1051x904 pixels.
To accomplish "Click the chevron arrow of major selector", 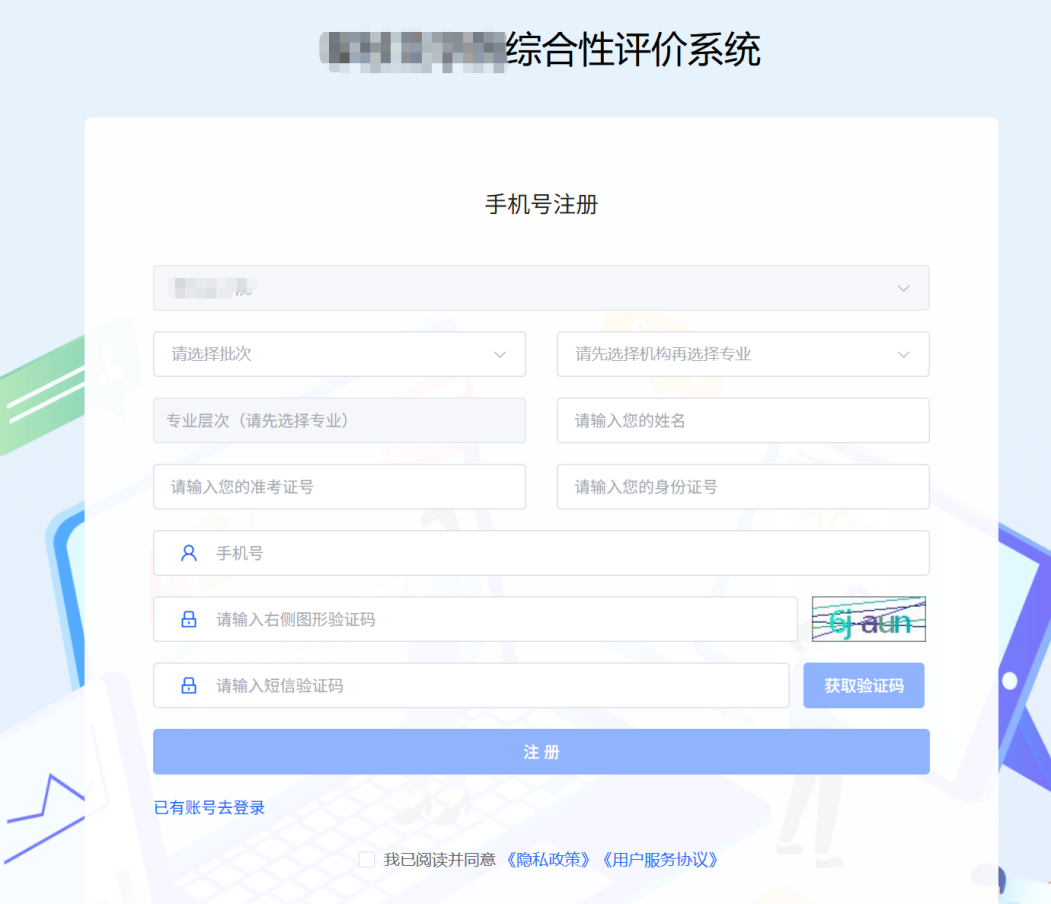I will (903, 355).
